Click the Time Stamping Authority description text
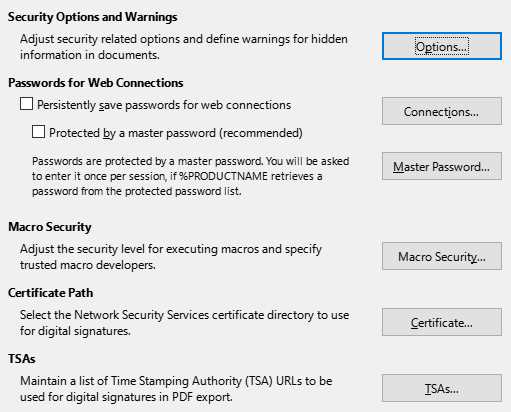This screenshot has width=511, height=412. (176, 389)
